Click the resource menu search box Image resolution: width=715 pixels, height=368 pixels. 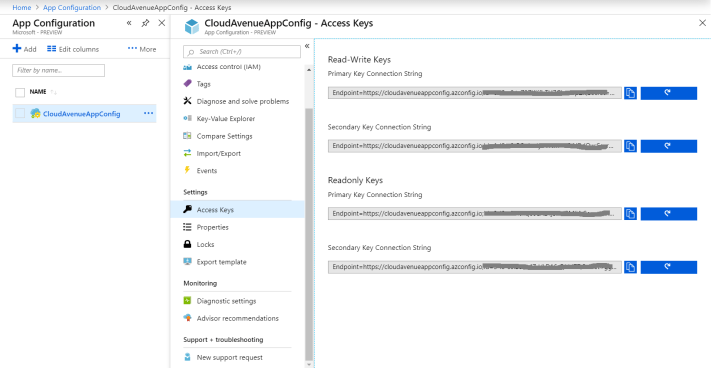coord(242,52)
